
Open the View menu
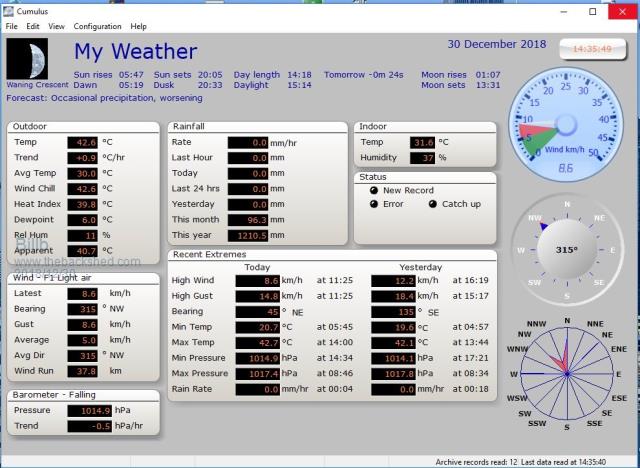point(56,26)
